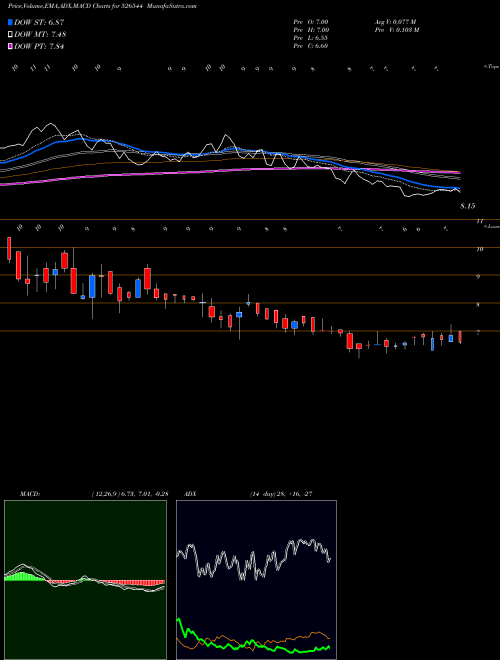Click the 'Pre C: 6.60' value

point(311,46)
